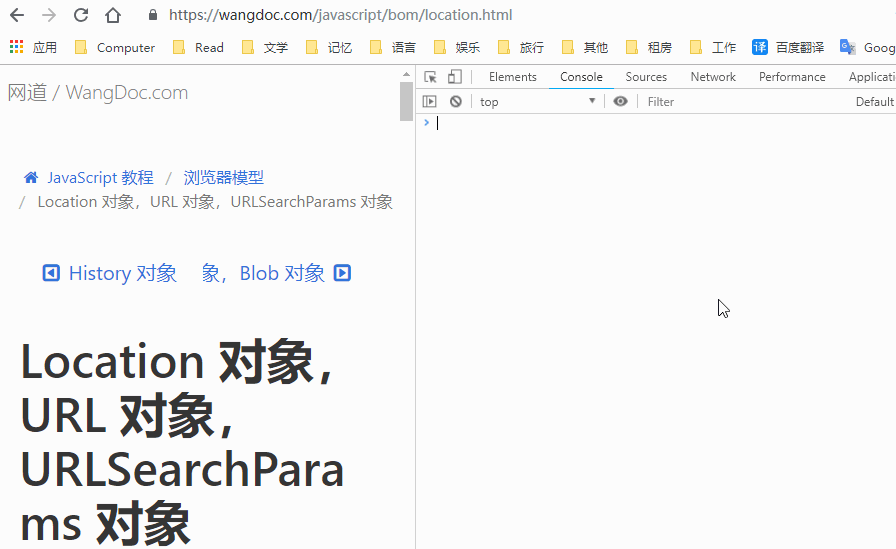
Task: Open the 其他 bookmark folder
Action: point(585,47)
